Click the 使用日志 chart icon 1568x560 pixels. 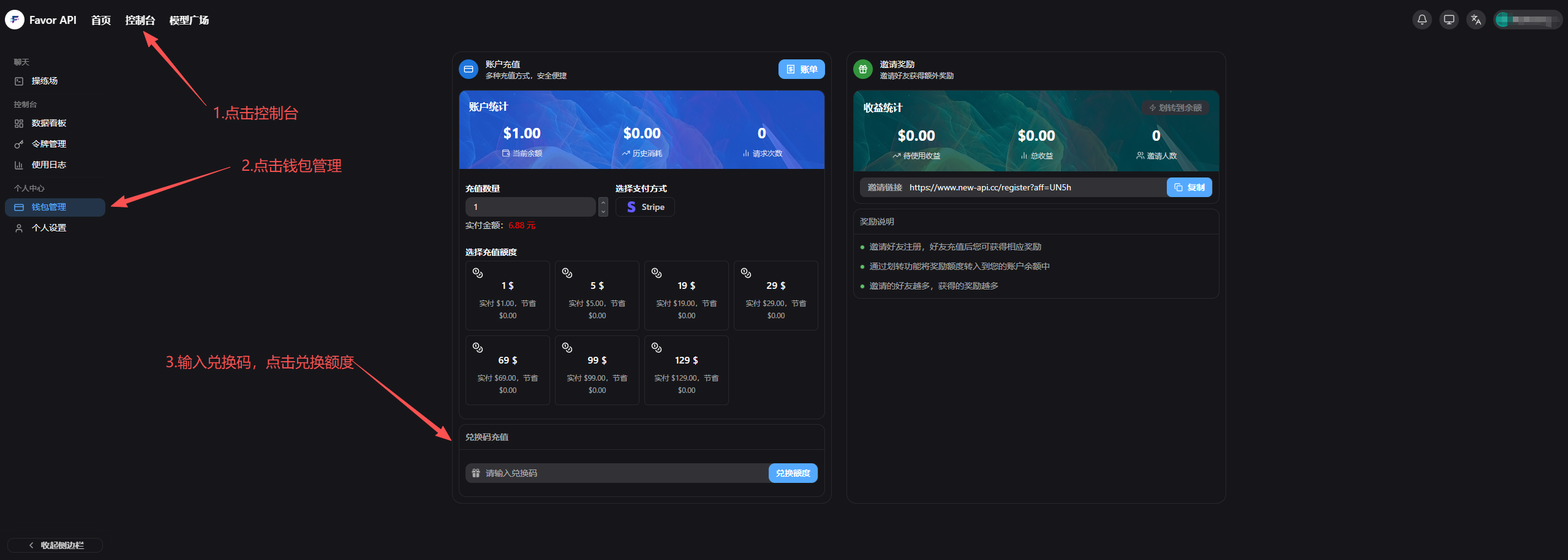19,165
